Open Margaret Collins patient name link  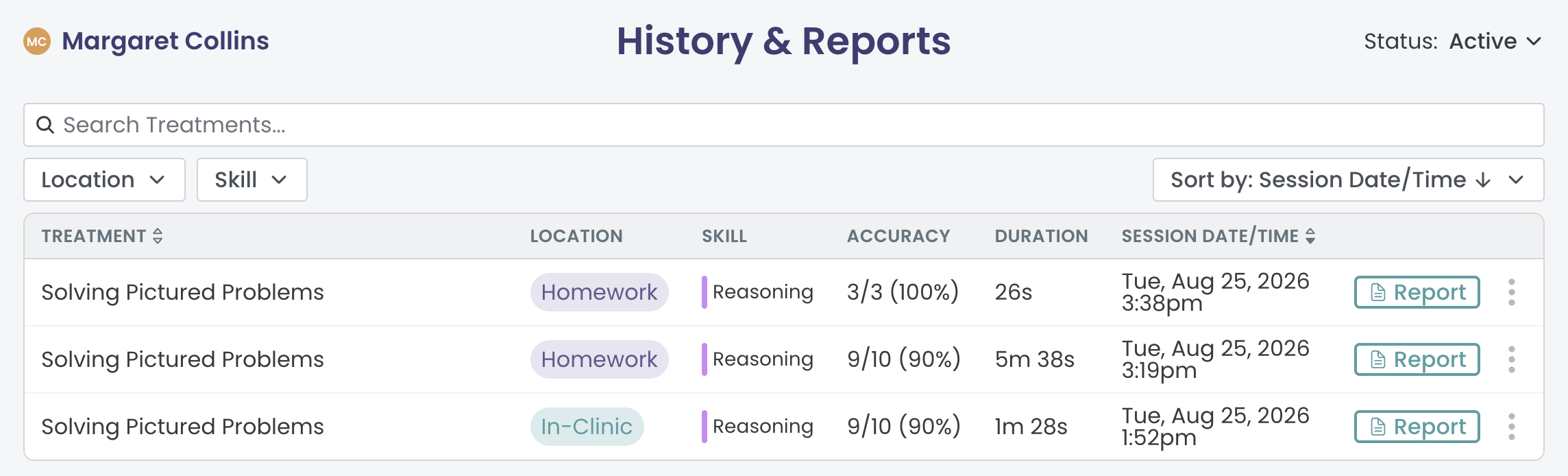(165, 41)
